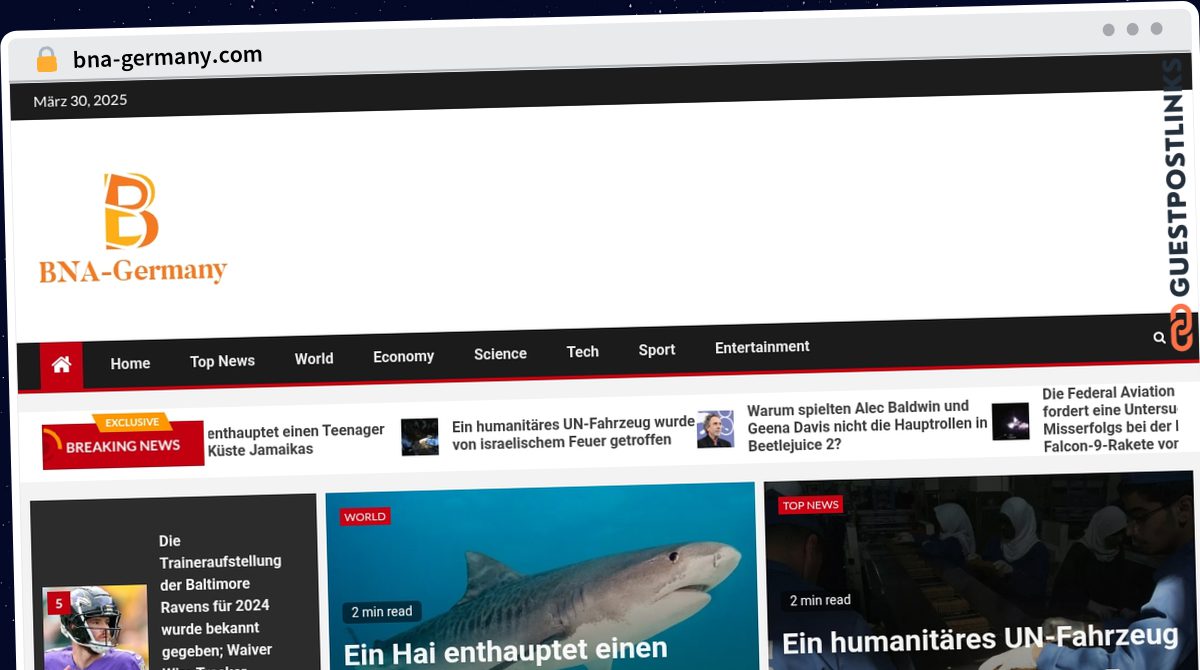Click the Ravens football player thumbnail
The height and width of the screenshot is (670, 1200).
95,629
